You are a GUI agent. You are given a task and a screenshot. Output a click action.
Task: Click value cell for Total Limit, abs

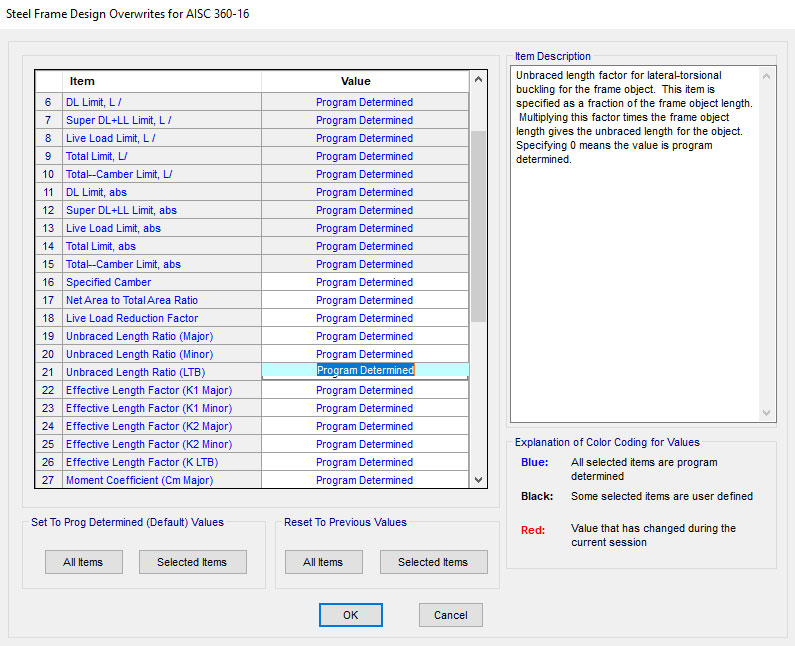point(365,246)
